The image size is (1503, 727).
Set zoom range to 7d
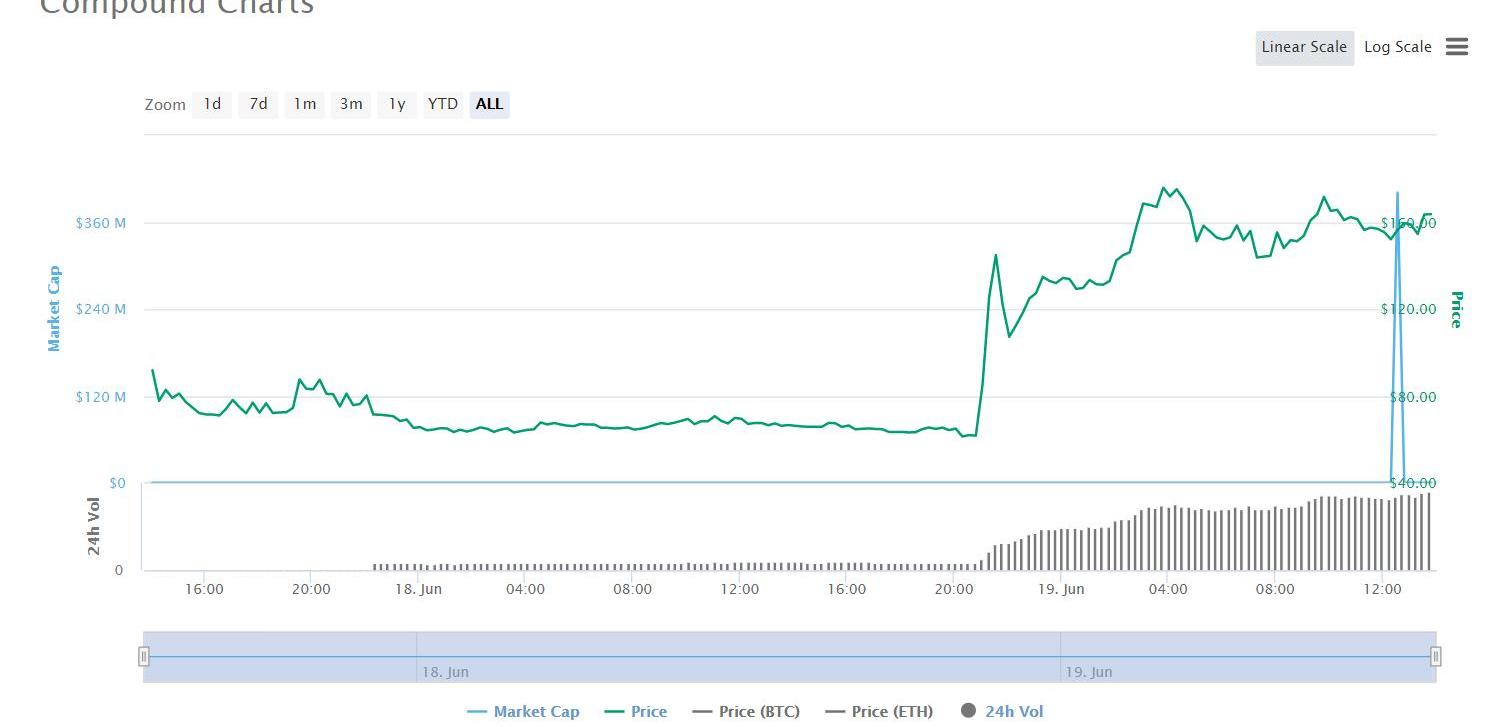258,104
